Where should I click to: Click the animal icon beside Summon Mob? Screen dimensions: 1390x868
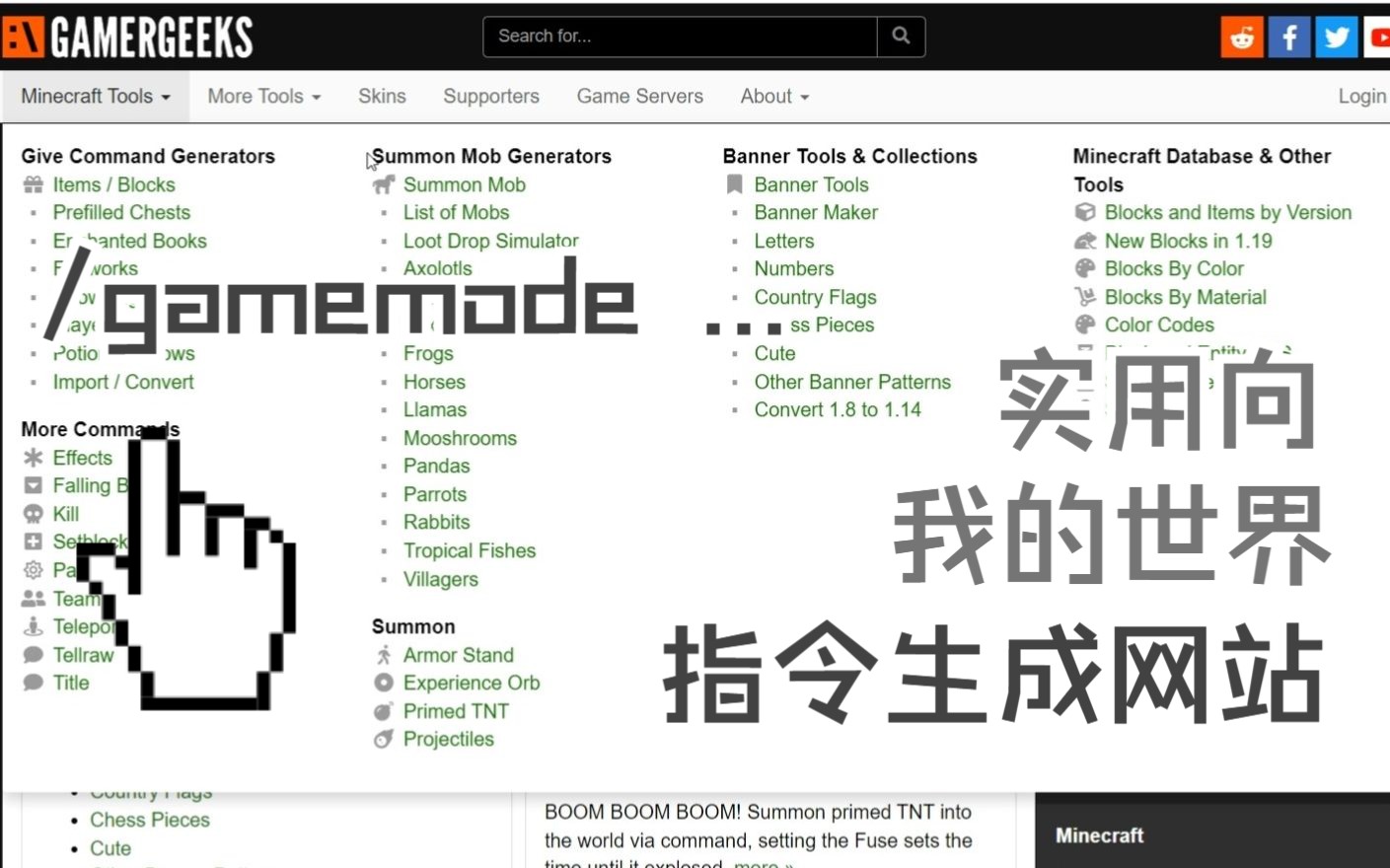pos(384,184)
